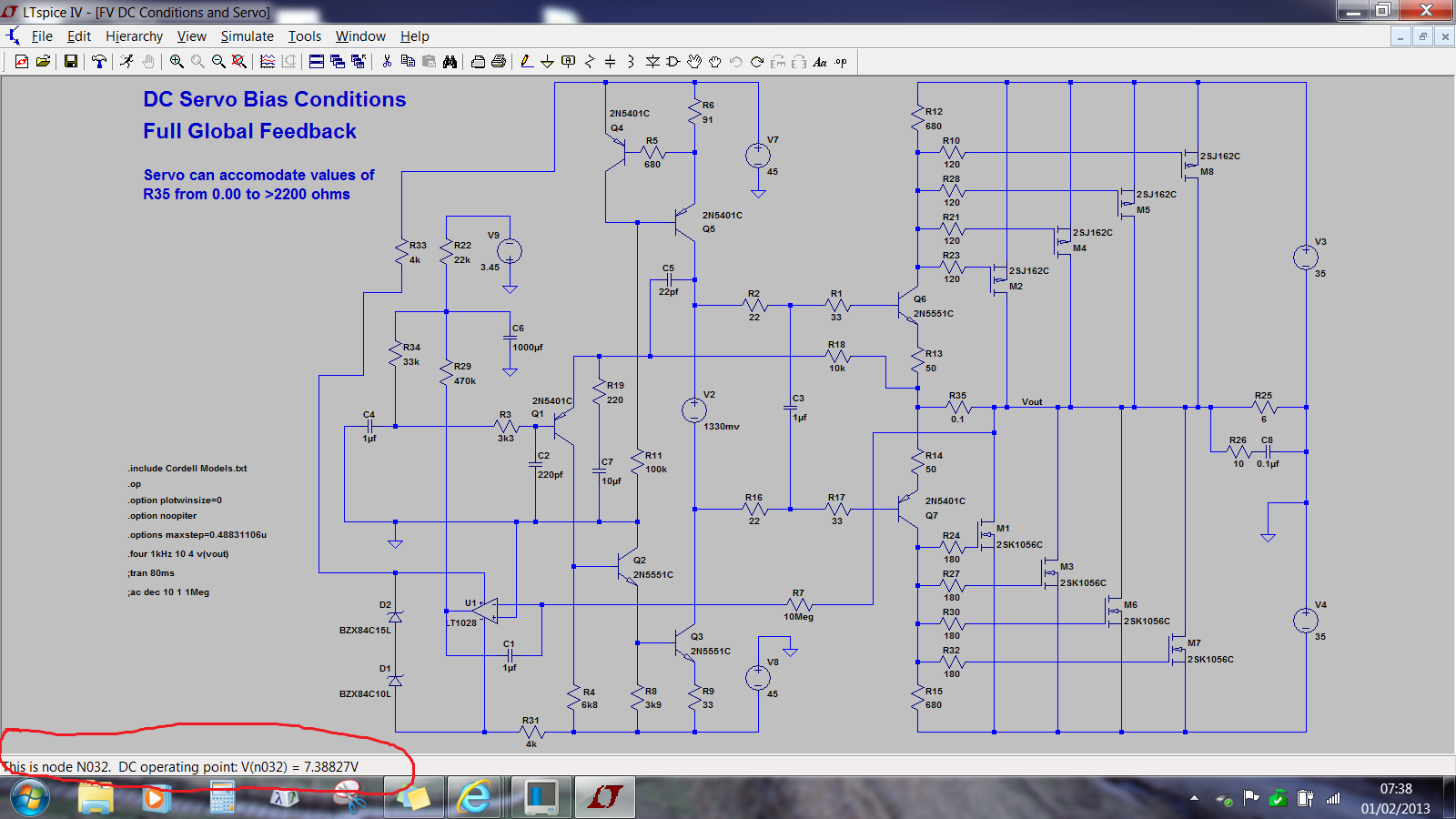Open the Simulate menu
Image resolution: width=1456 pixels, height=819 pixels.
pyautogui.click(x=247, y=36)
